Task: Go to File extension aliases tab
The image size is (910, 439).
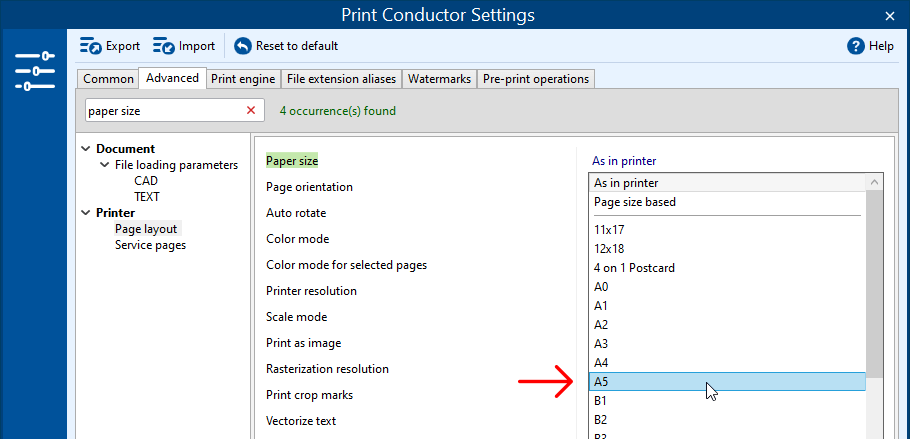Action: 341,78
